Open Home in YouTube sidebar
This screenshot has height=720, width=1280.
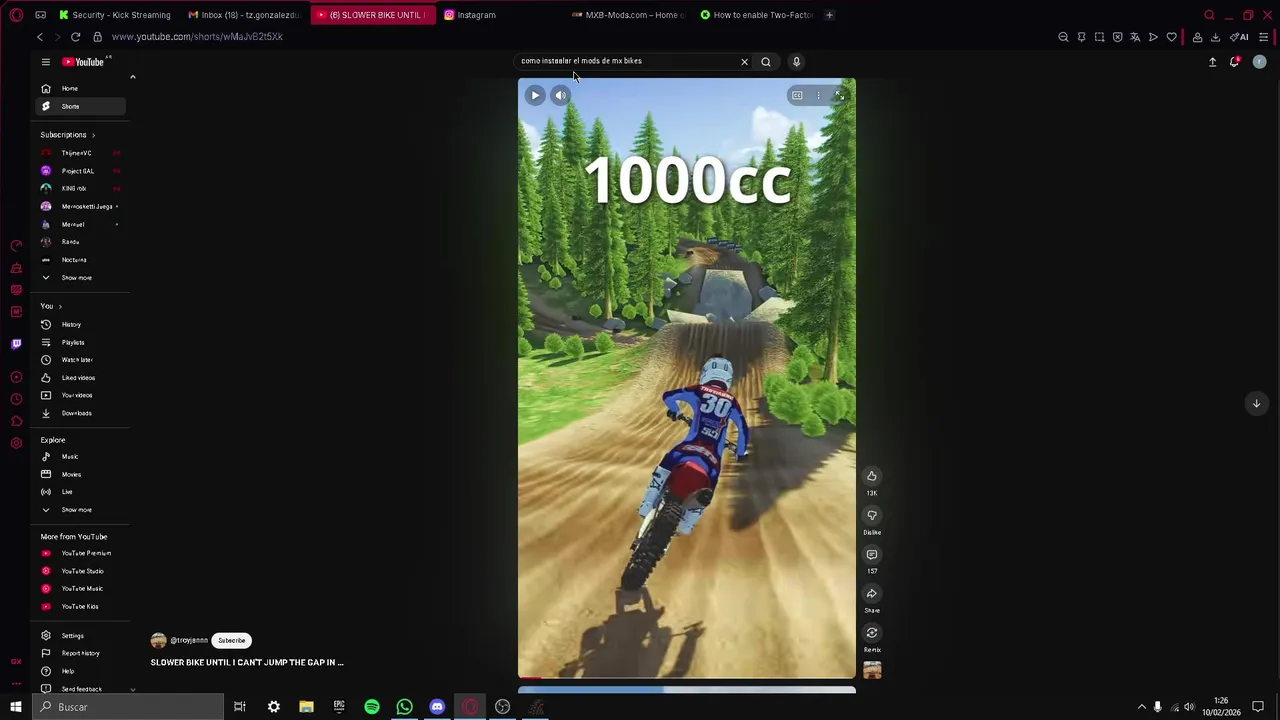[80, 88]
